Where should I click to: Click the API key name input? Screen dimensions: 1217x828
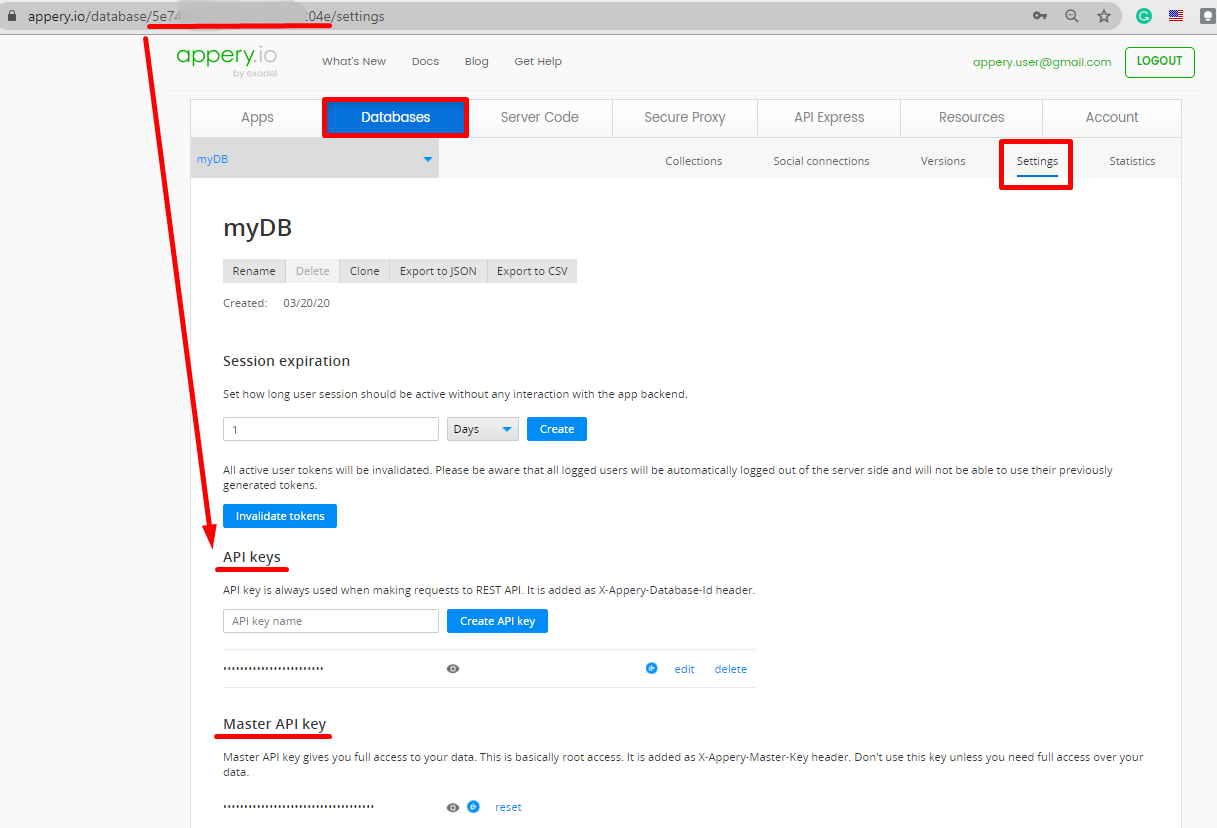(x=331, y=621)
